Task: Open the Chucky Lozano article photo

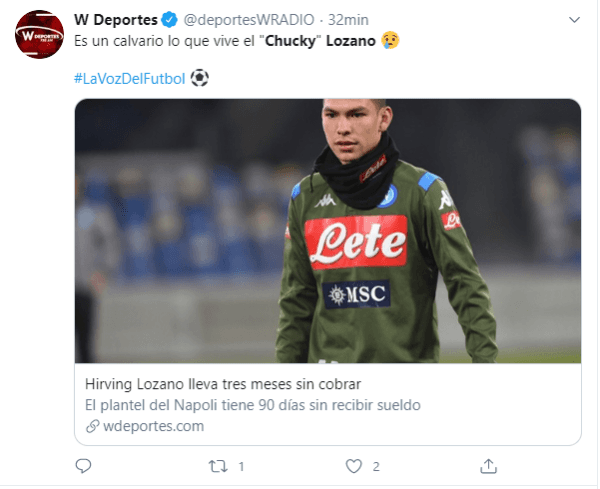Action: (x=328, y=230)
